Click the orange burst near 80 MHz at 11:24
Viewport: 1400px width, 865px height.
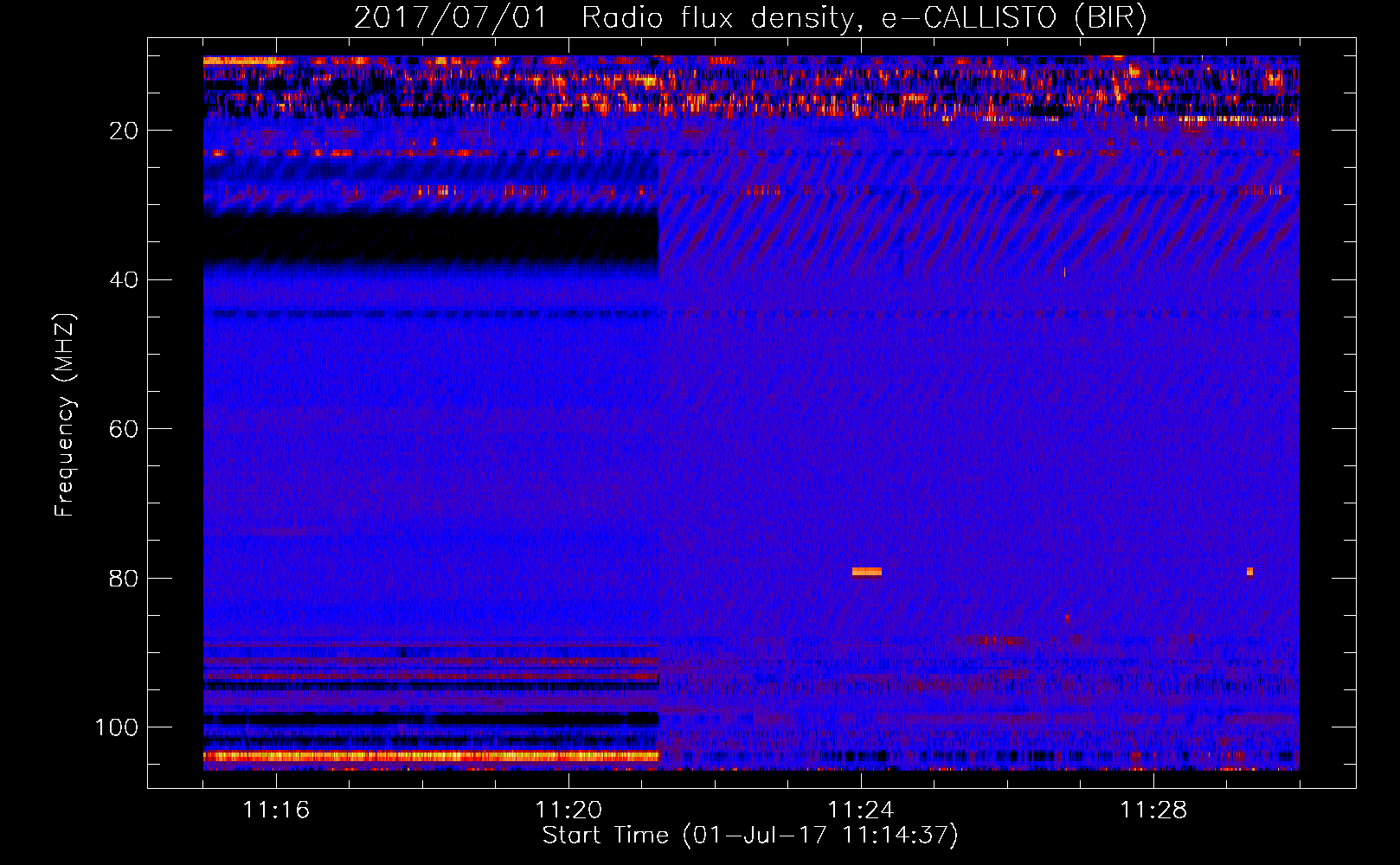[x=867, y=571]
